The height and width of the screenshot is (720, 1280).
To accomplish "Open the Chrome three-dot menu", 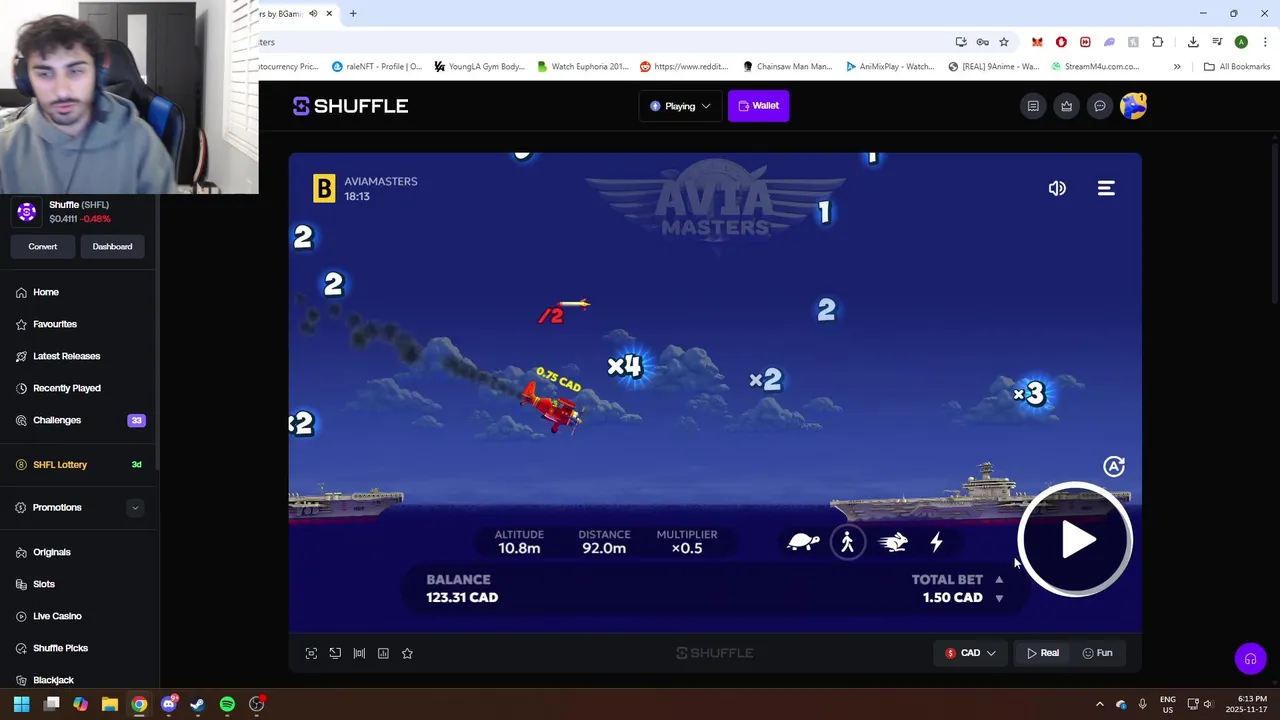I will coord(1265,42).
